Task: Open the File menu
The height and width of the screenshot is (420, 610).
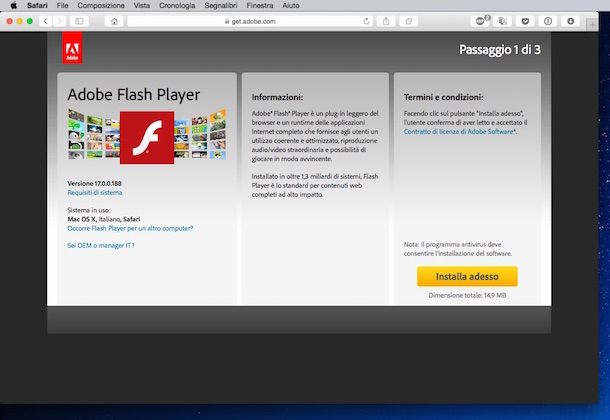Action: pyautogui.click(x=62, y=5)
